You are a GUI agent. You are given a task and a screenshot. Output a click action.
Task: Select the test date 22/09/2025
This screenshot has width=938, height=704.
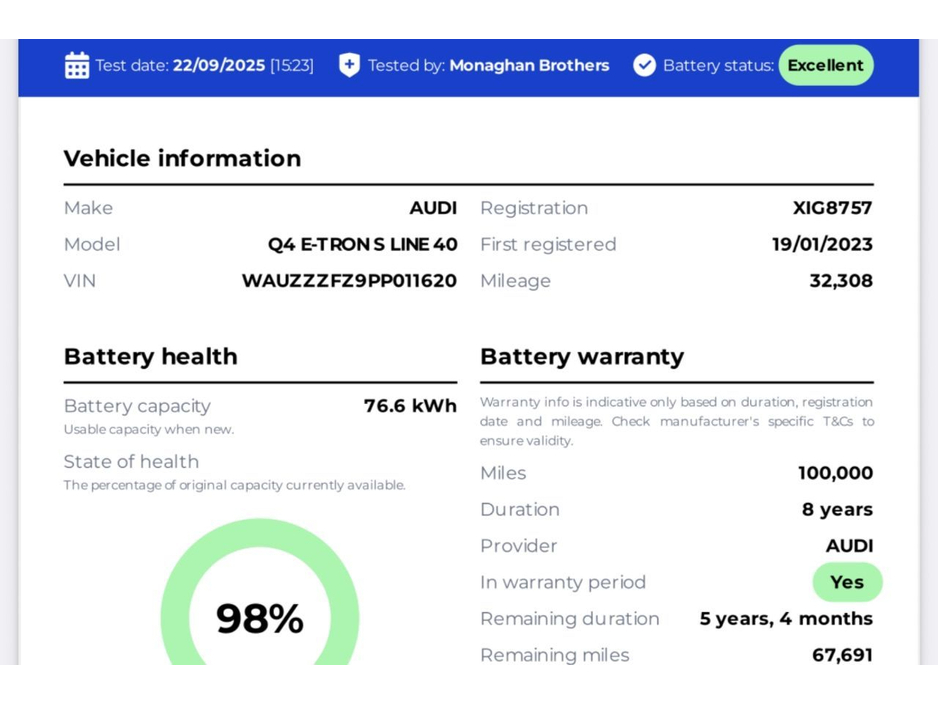(219, 66)
